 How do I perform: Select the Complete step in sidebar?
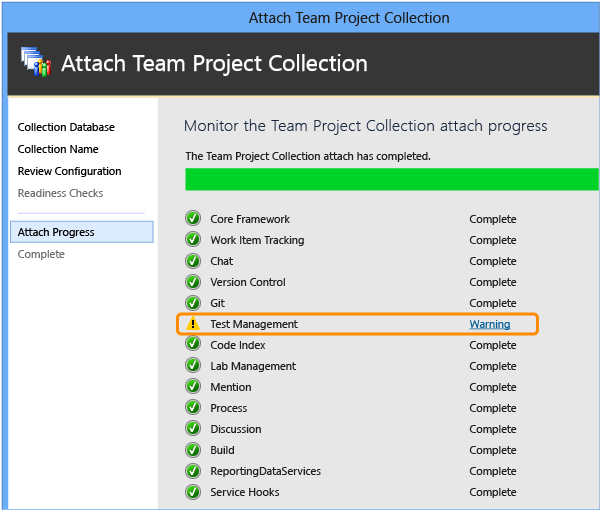coord(41,254)
